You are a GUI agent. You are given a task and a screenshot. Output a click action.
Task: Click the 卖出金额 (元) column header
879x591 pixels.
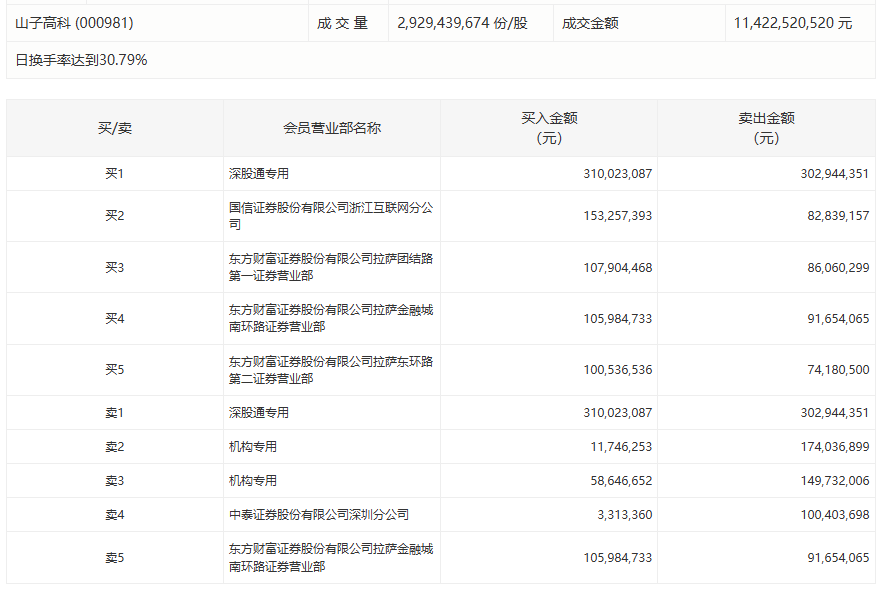(766, 128)
